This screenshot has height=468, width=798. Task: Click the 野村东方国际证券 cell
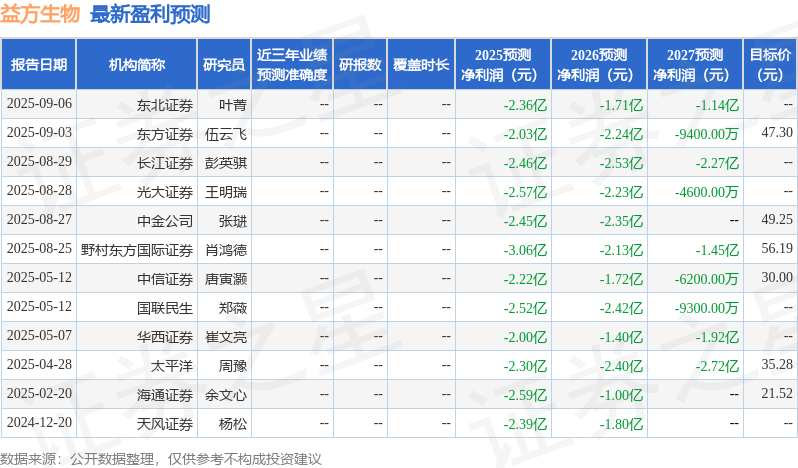tap(137, 250)
